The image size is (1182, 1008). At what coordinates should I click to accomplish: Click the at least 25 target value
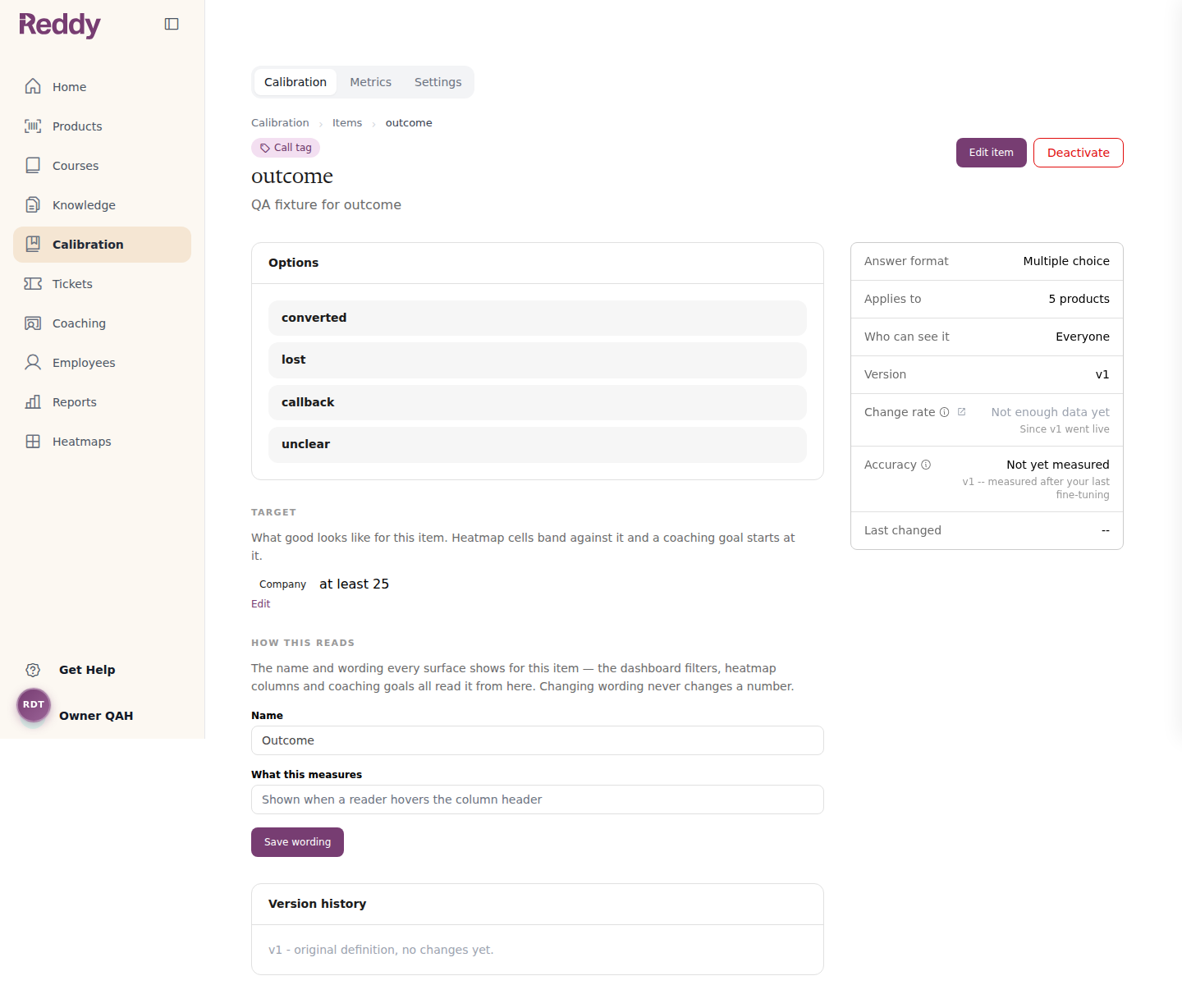click(x=354, y=584)
